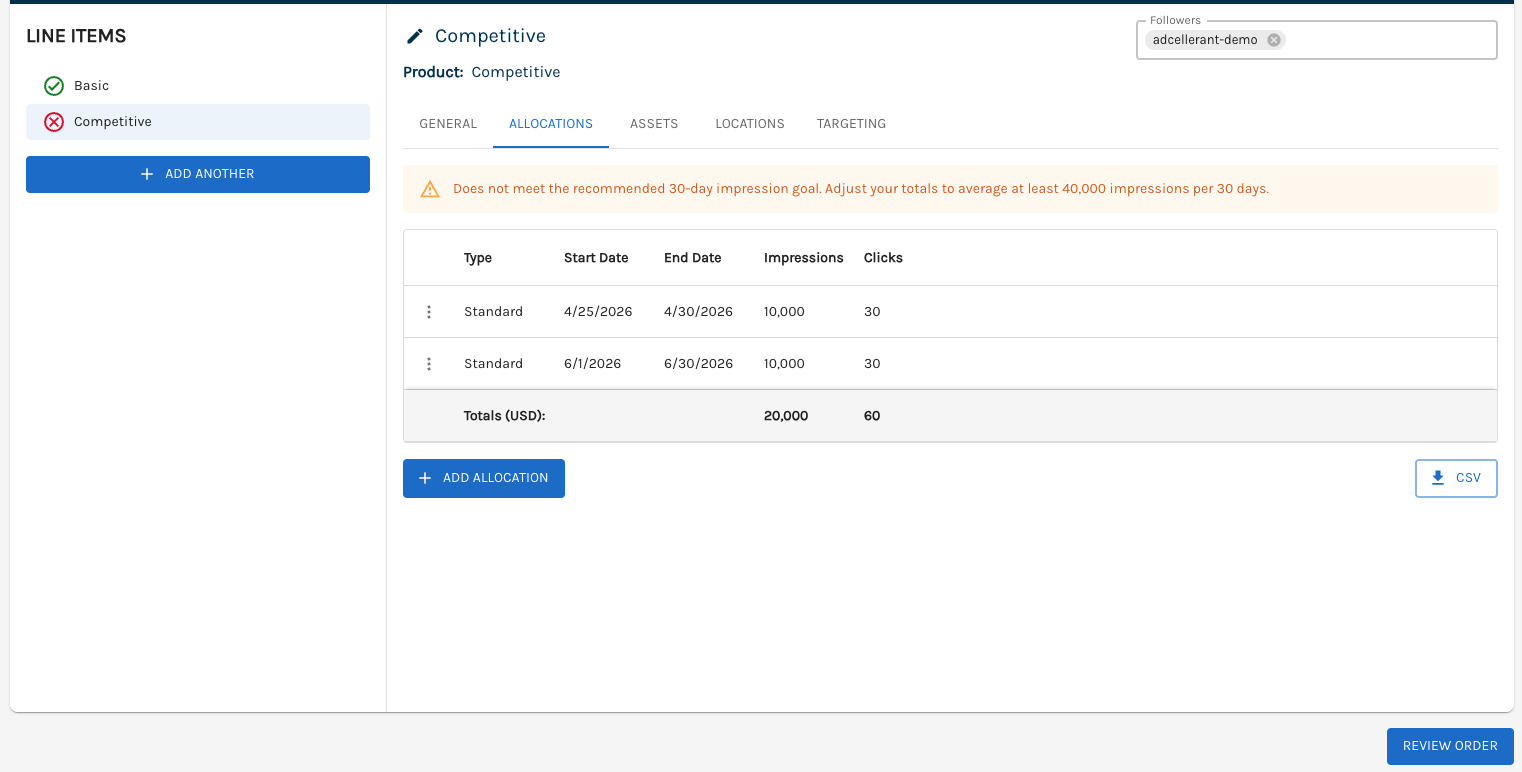Open the three-dot menu for the 4/25/2026 allocation
The image size is (1522, 772).
[x=429, y=312]
